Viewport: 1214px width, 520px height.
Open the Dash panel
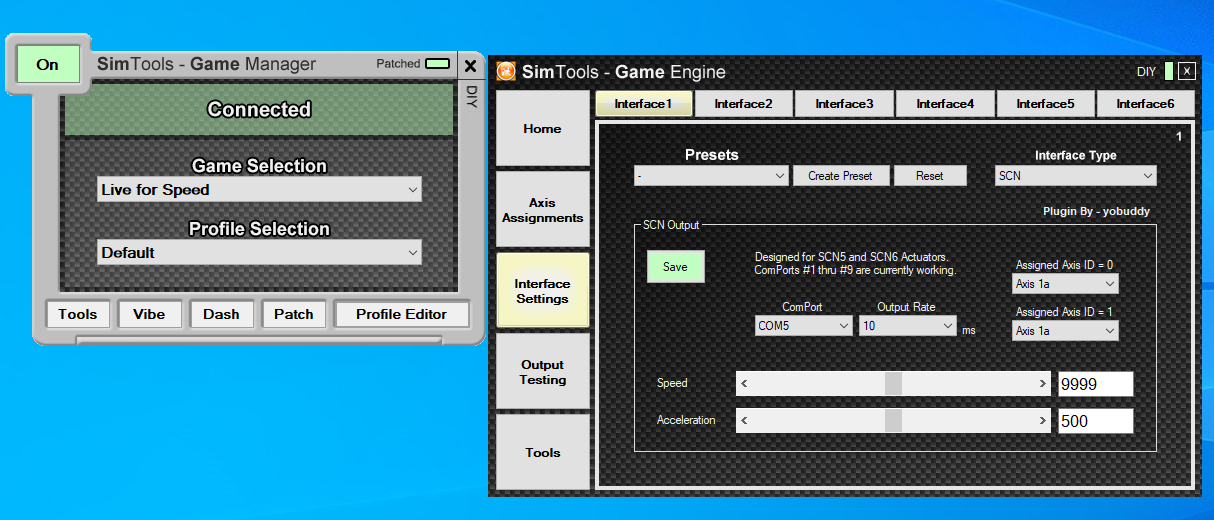pos(221,314)
